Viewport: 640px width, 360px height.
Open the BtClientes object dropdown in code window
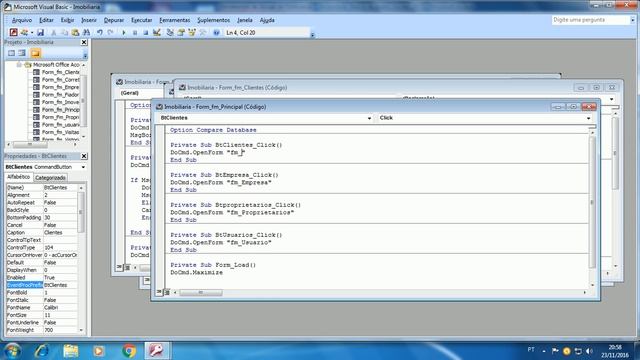(x=369, y=118)
